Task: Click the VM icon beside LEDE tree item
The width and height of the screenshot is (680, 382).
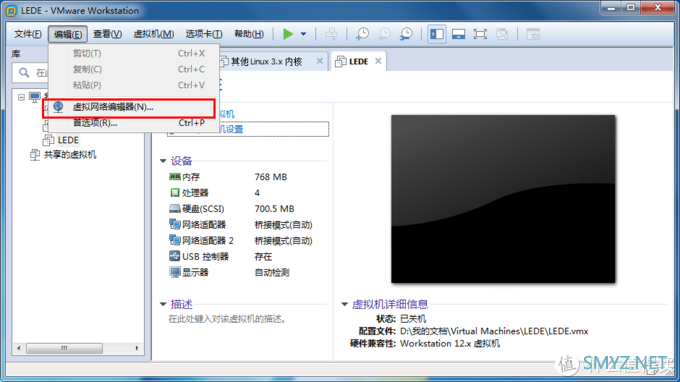Action: click(49, 140)
